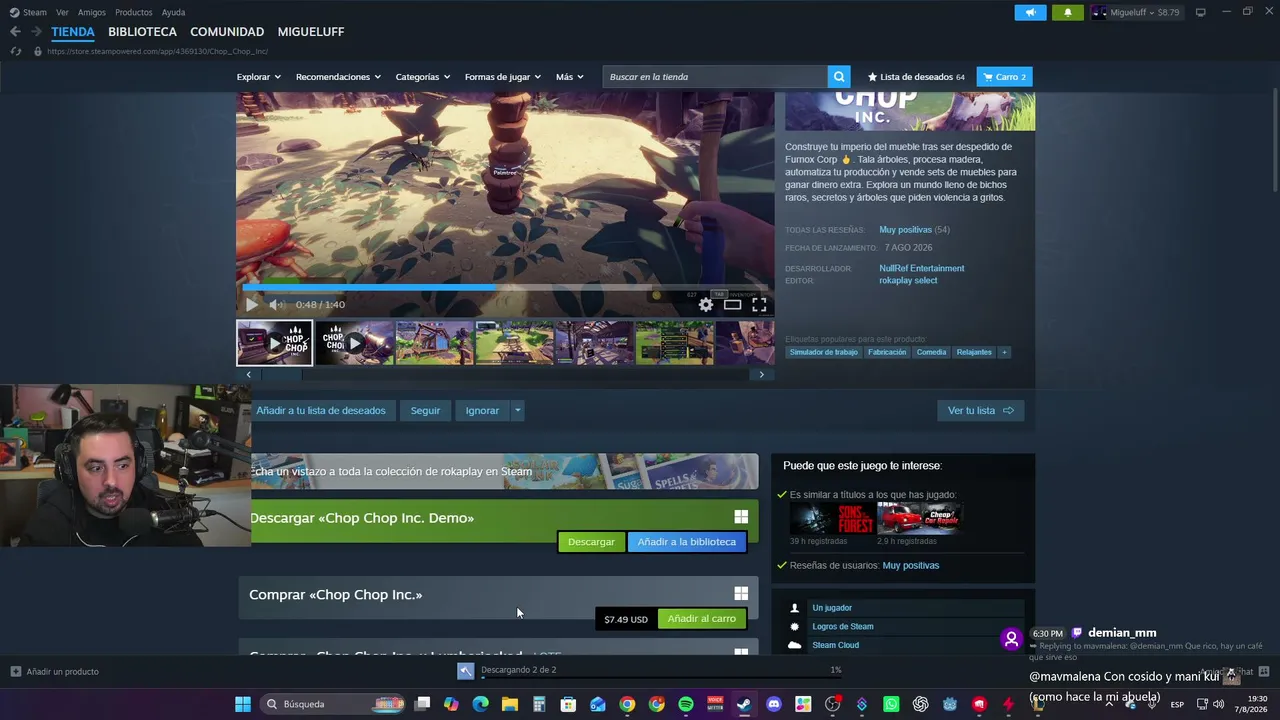Enter fullscreen video mode

[759, 305]
